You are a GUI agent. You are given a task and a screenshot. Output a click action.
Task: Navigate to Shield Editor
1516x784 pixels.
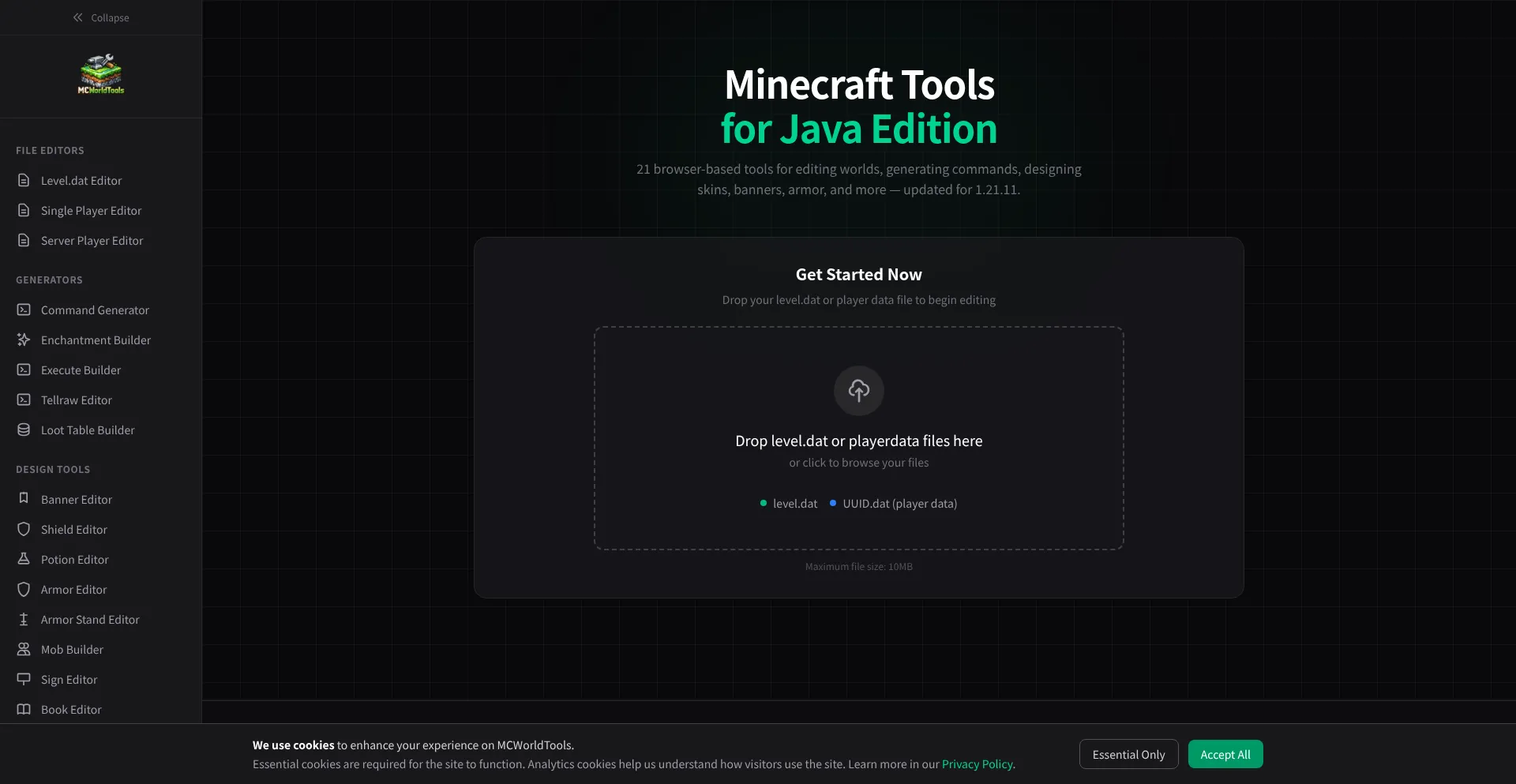(x=101, y=530)
